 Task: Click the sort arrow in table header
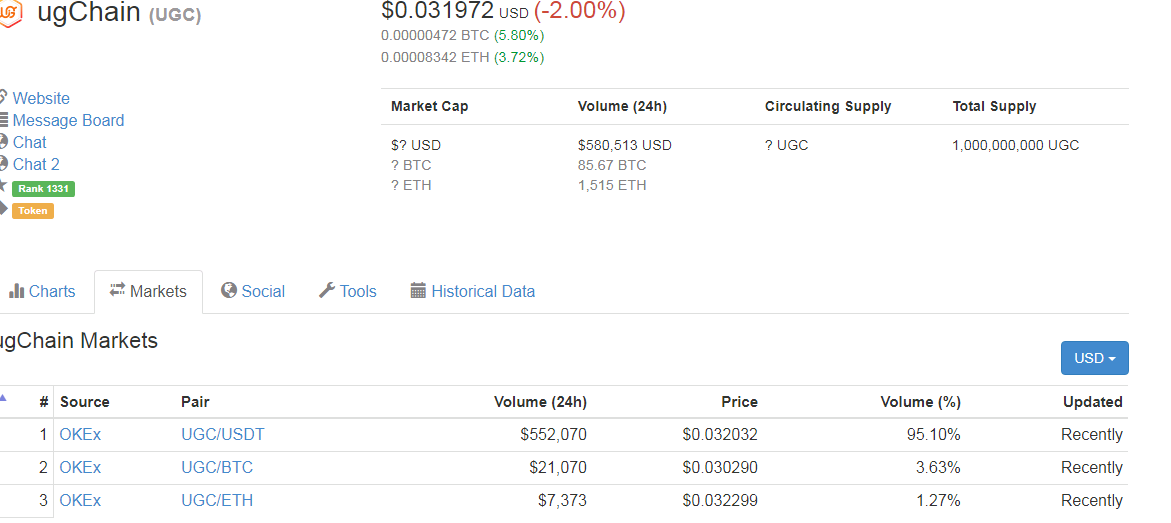coord(3,398)
